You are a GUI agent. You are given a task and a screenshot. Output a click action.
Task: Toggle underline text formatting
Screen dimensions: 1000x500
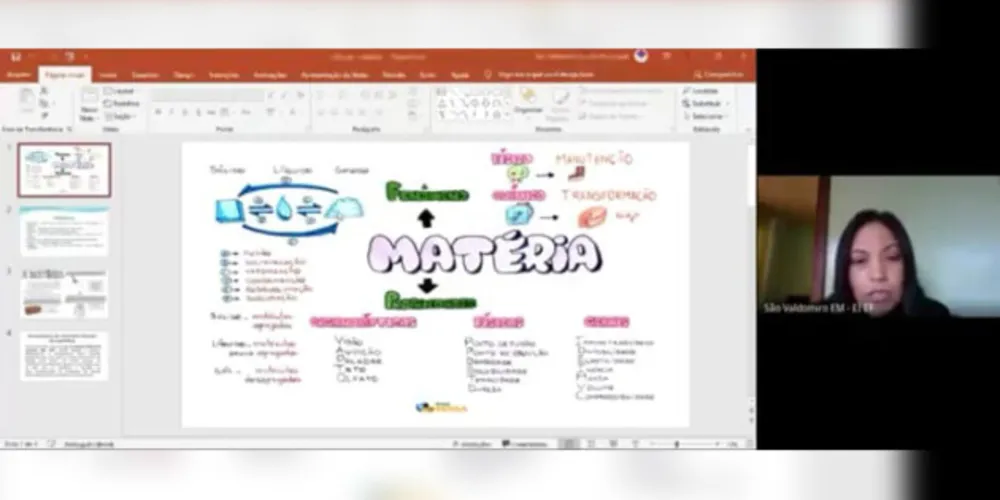coord(185,112)
